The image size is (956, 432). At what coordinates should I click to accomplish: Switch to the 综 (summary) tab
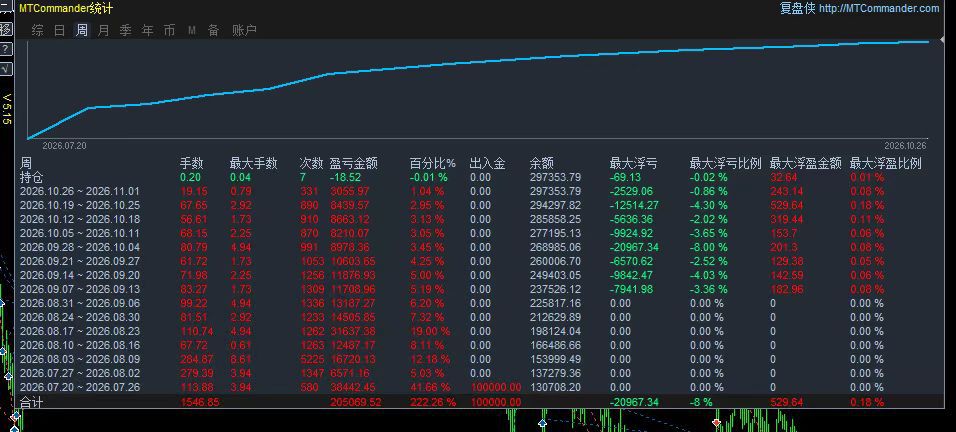point(38,30)
